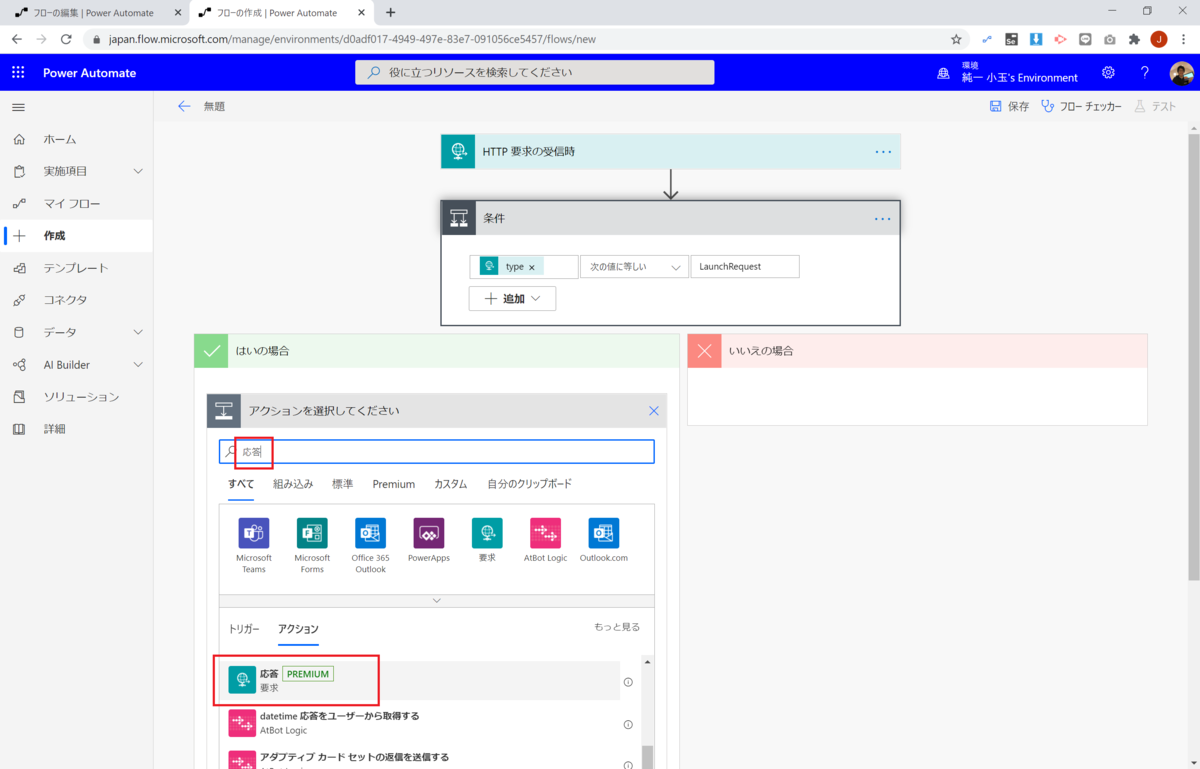This screenshot has width=1200, height=769.
Task: Open the environment picker 純一 小玉's Environment
Action: [x=1008, y=72]
